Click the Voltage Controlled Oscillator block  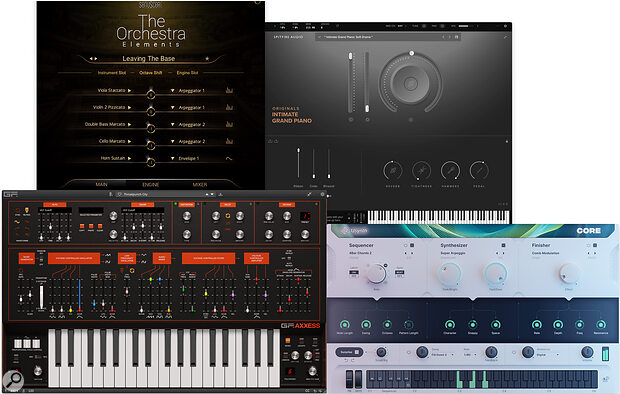pyautogui.click(x=74, y=258)
